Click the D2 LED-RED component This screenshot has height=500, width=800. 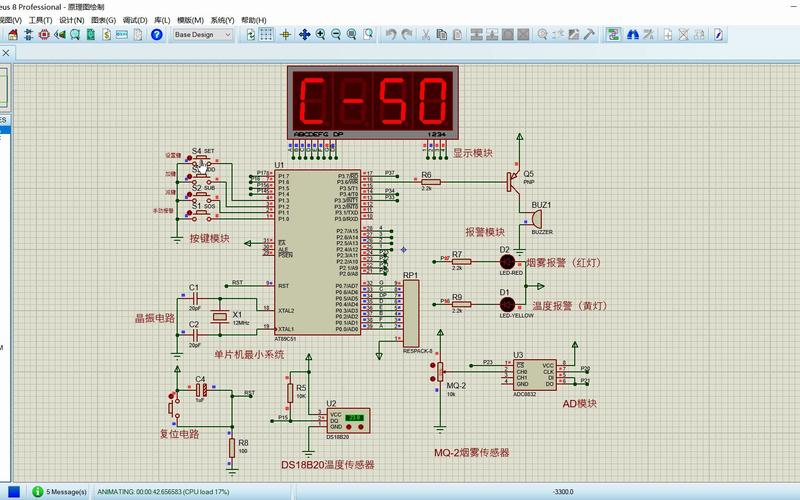tap(507, 262)
